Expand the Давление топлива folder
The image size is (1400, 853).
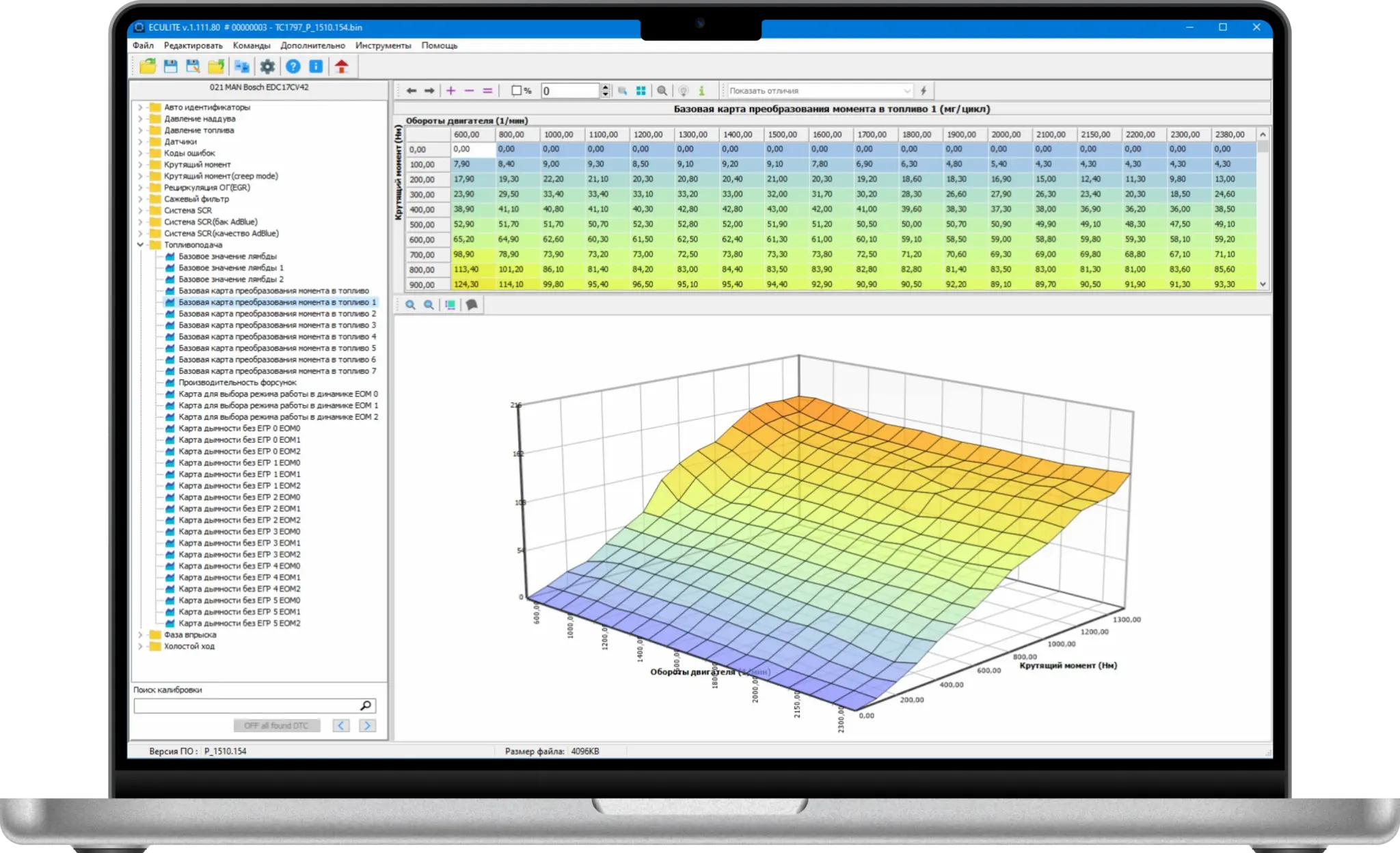(140, 130)
